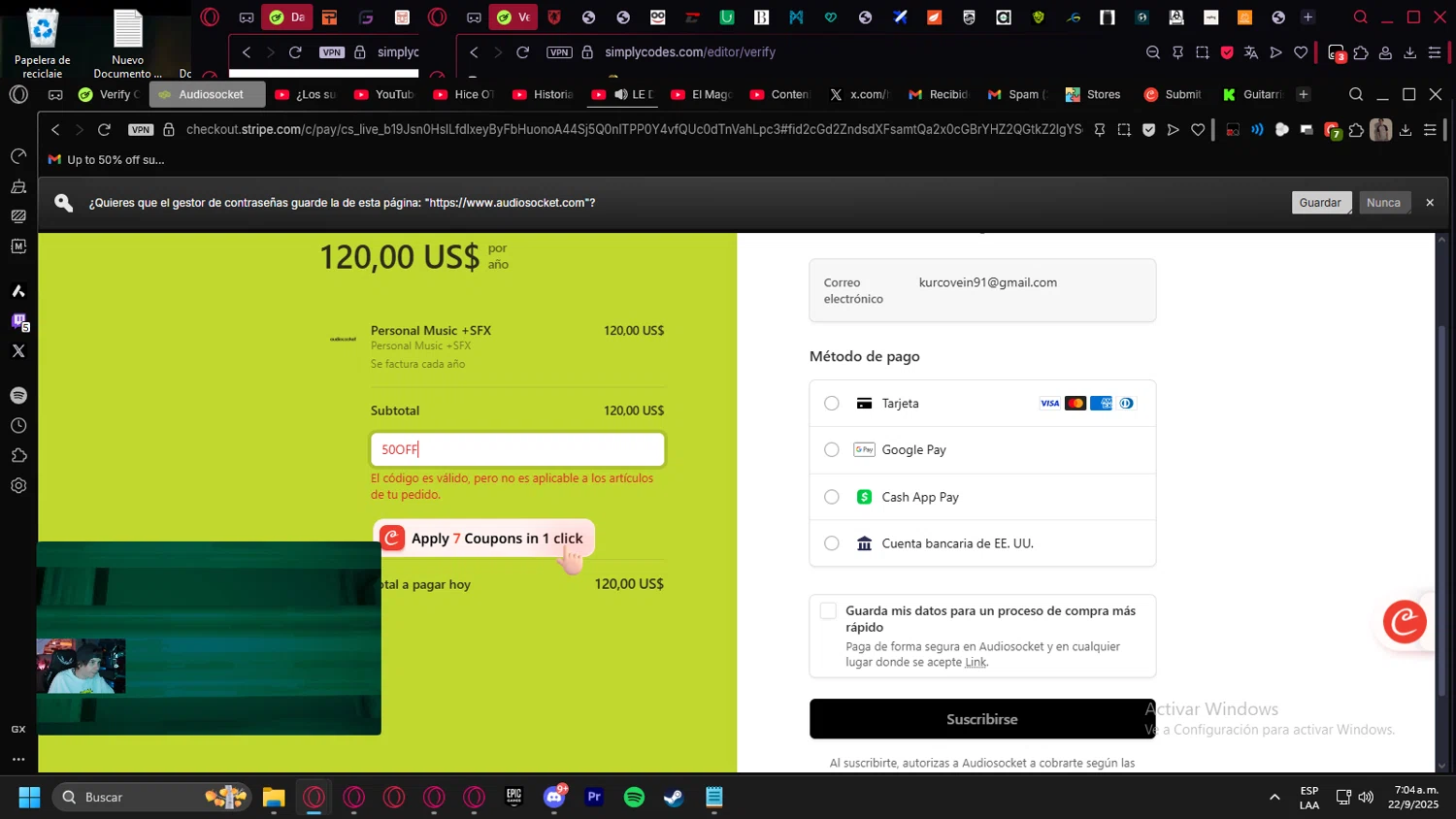
Task: Click simplycodes.com/editor/verify address bar in back window
Action: click(x=690, y=52)
